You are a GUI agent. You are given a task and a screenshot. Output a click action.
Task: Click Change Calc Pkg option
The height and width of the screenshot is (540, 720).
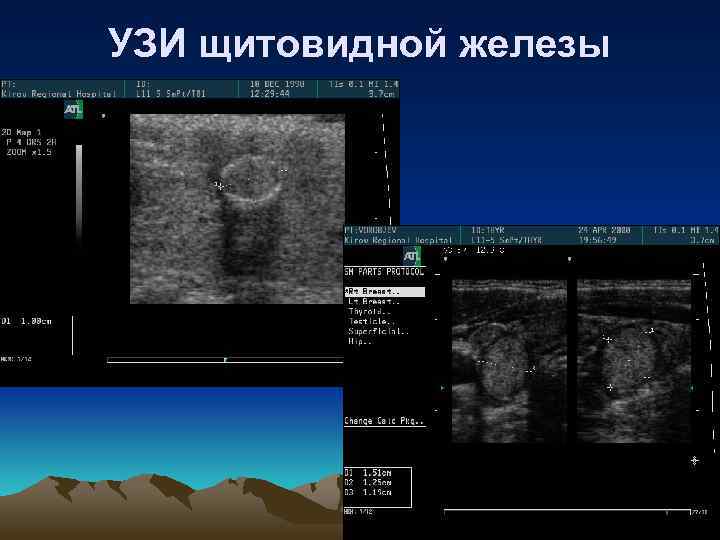point(384,421)
